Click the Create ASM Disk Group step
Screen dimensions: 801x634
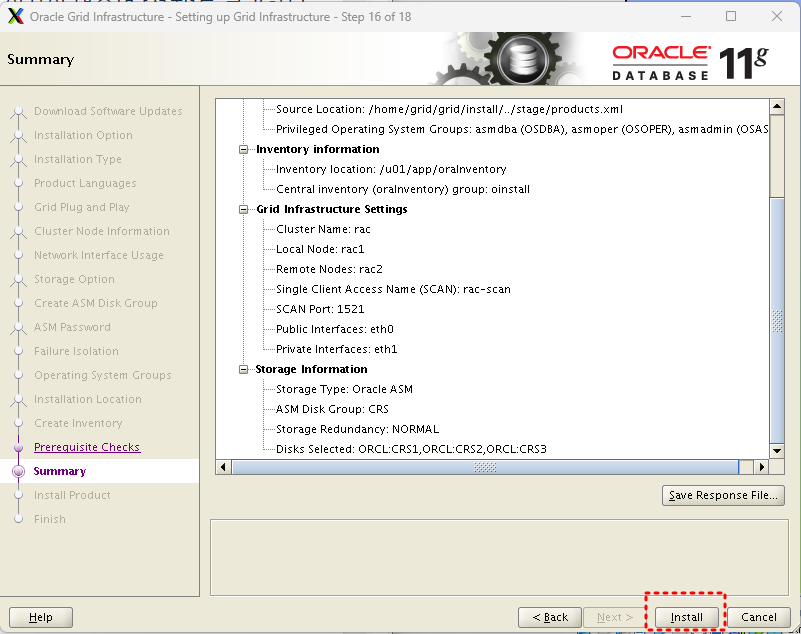[x=96, y=303]
